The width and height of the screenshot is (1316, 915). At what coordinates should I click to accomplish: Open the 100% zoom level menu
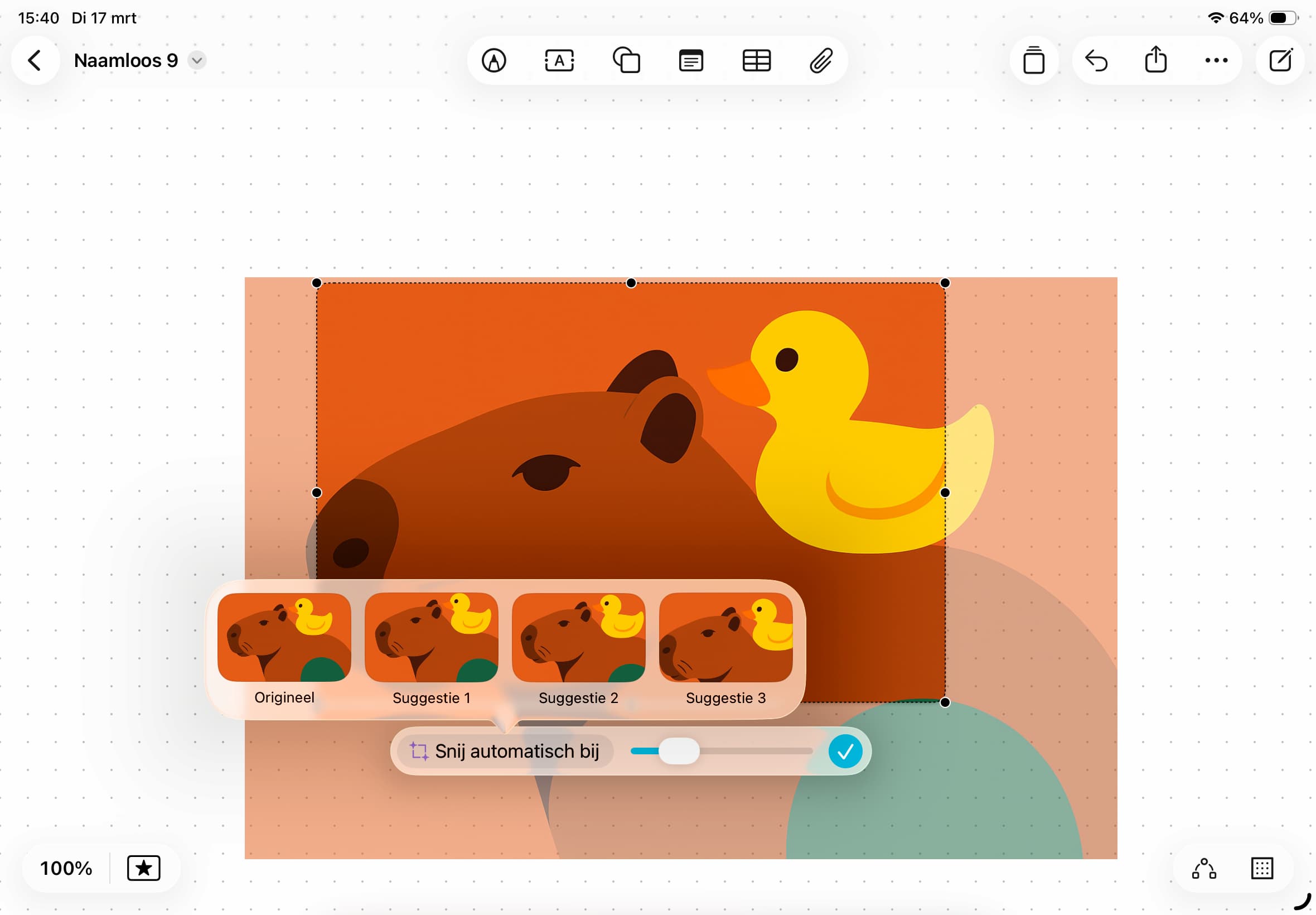pos(66,868)
